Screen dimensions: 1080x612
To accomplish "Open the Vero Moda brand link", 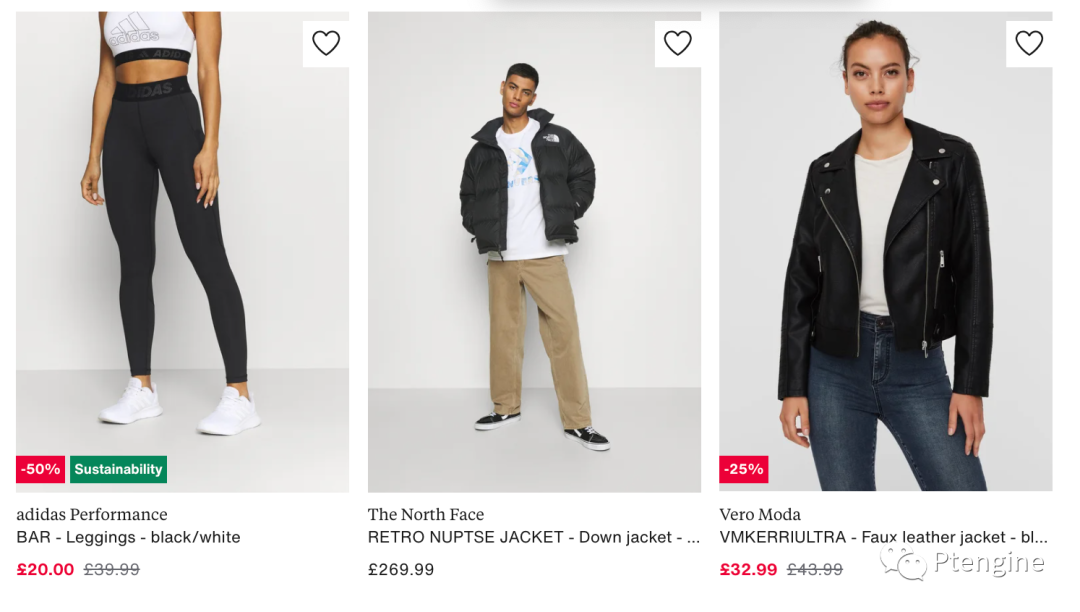I will (760, 514).
